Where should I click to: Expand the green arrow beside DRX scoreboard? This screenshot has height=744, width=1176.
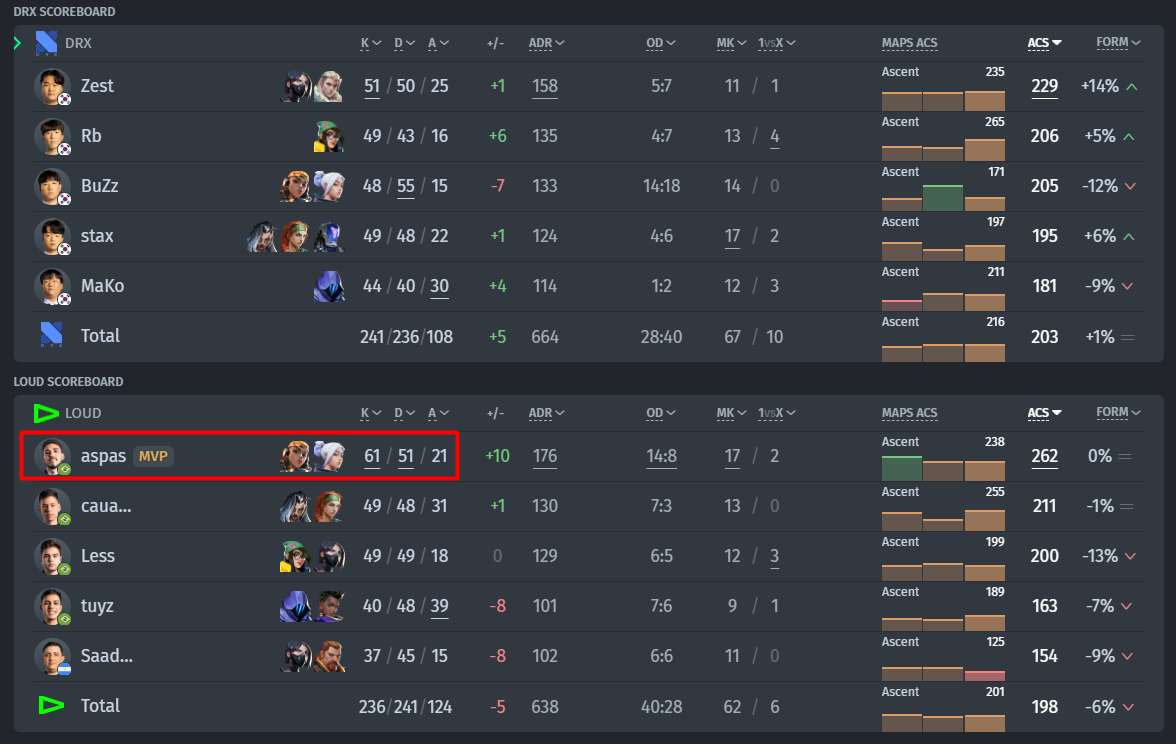[x=17, y=43]
